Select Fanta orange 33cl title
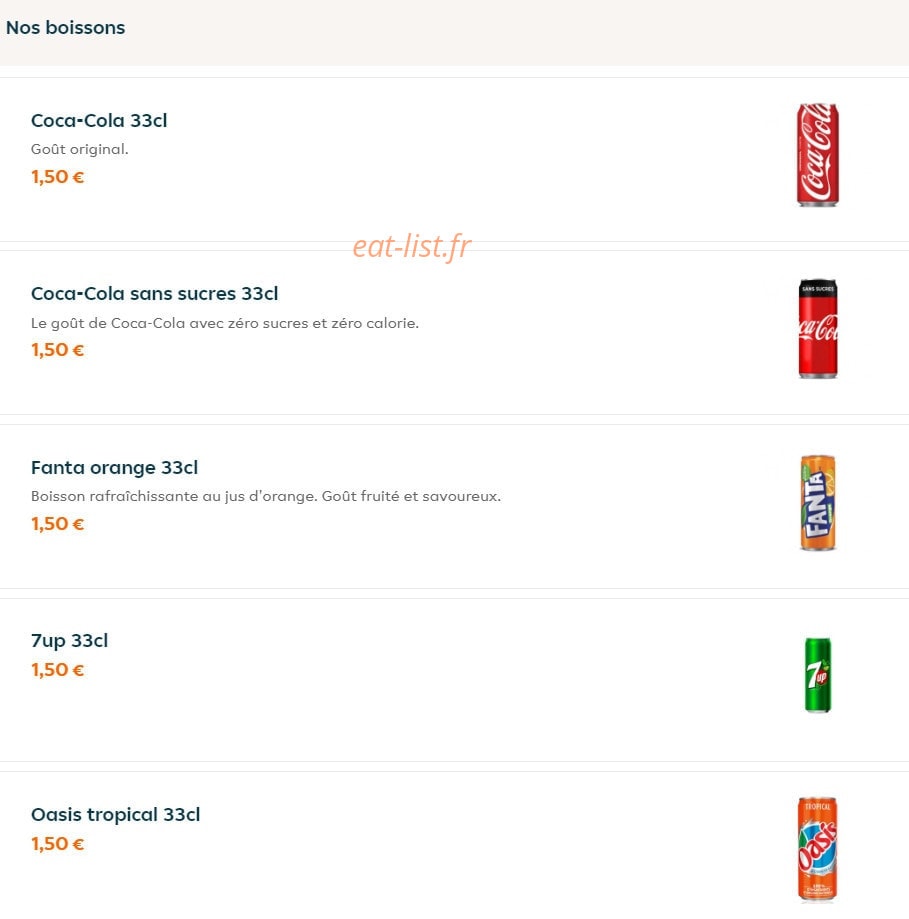The height and width of the screenshot is (919, 909). (114, 467)
